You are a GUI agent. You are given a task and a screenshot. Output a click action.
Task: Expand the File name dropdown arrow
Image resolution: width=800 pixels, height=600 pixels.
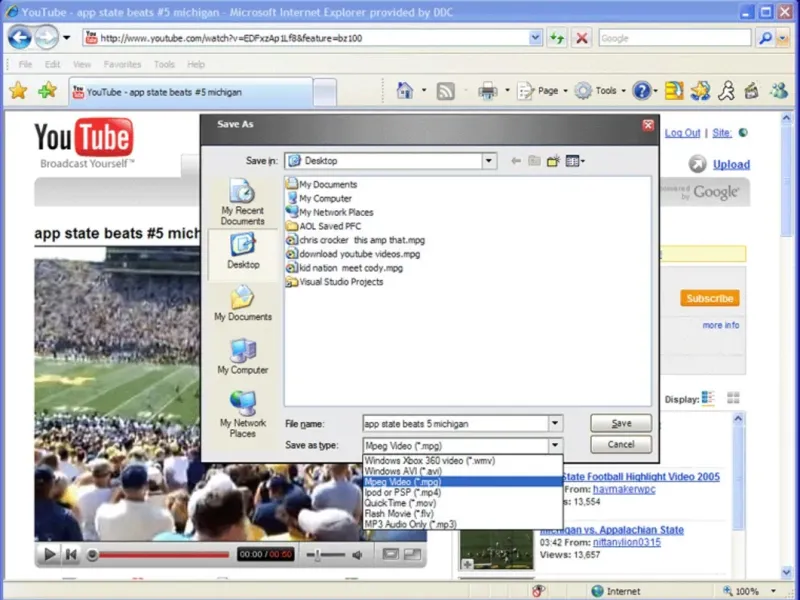point(555,423)
